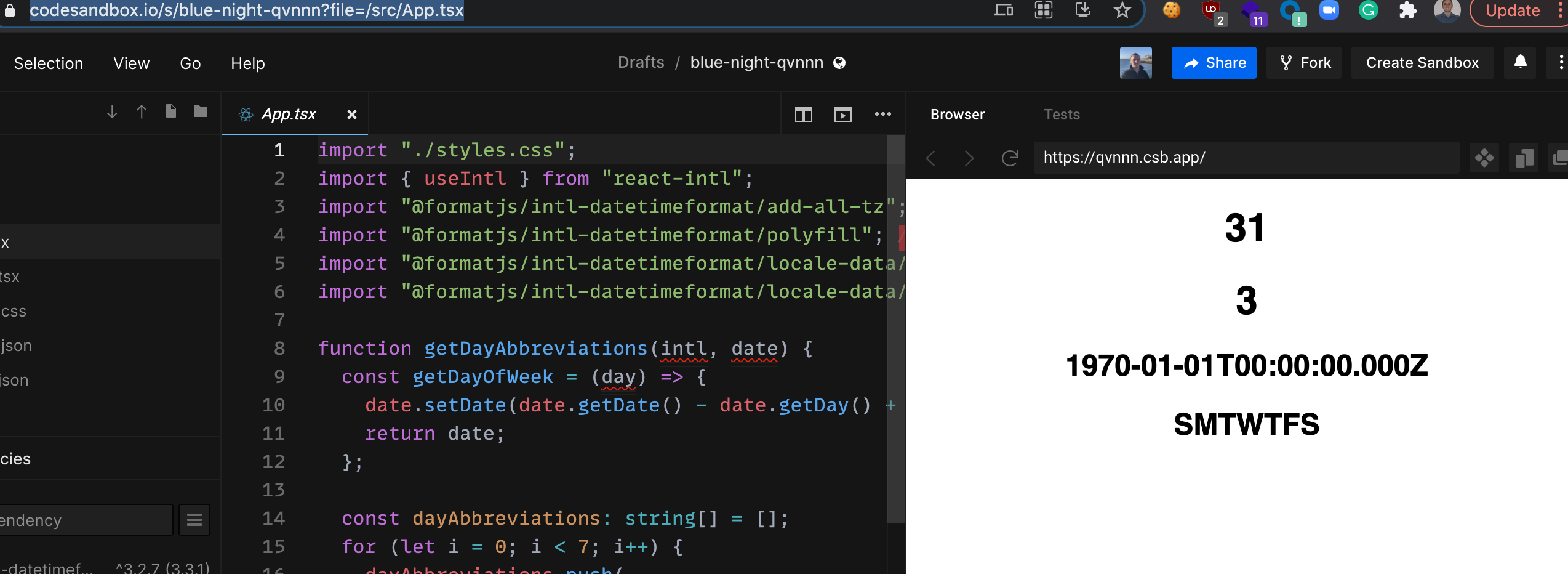The height and width of the screenshot is (574, 1568).
Task: Split the editor into two panes
Action: point(803,115)
